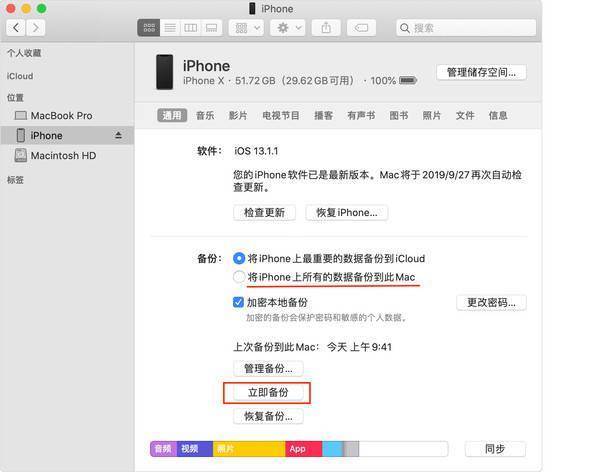Open the 照片 tab

tap(432, 116)
